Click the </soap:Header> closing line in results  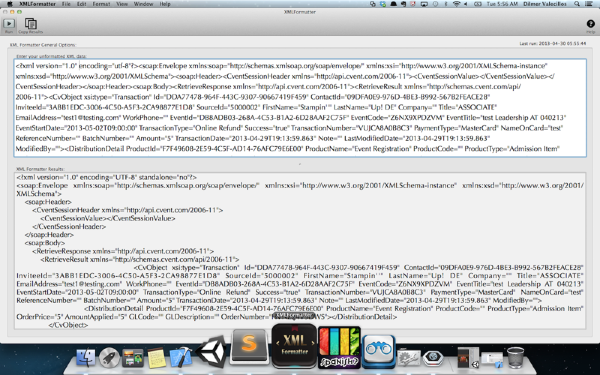(x=49, y=235)
